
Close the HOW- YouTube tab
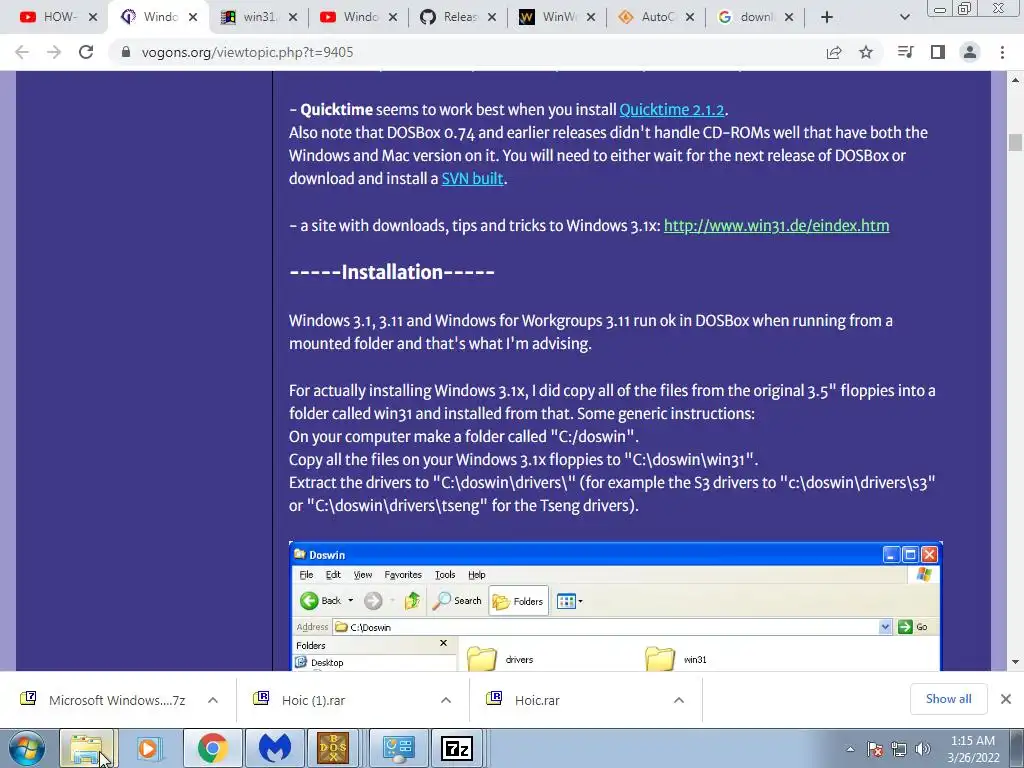(93, 17)
